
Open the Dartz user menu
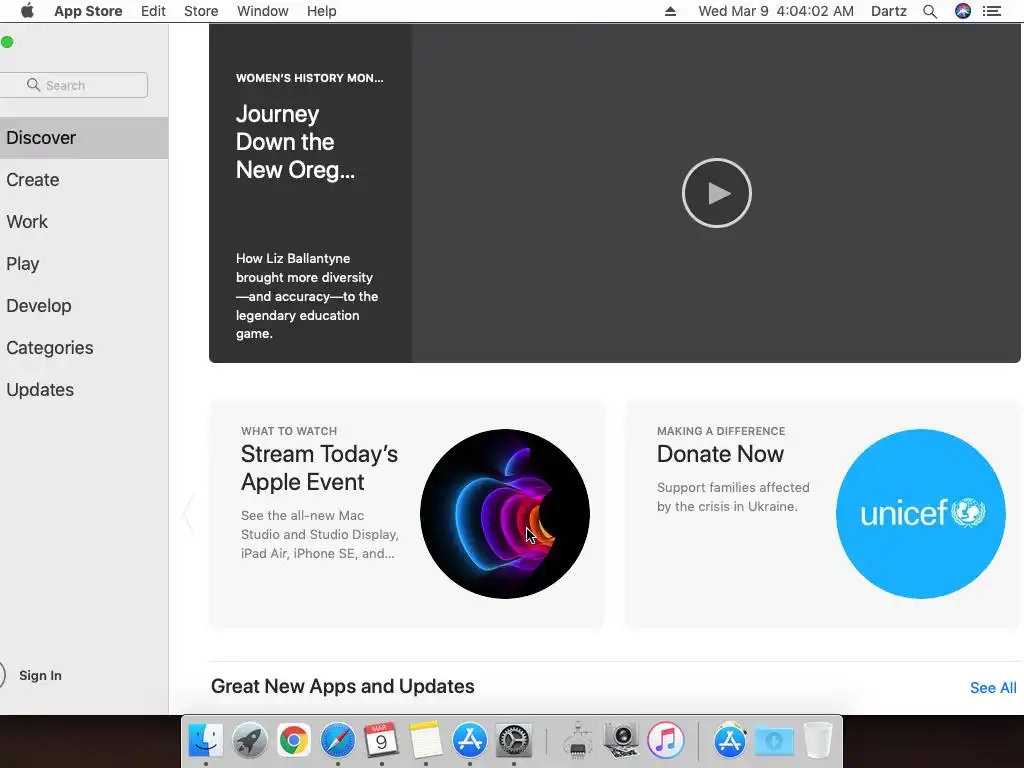coord(888,11)
